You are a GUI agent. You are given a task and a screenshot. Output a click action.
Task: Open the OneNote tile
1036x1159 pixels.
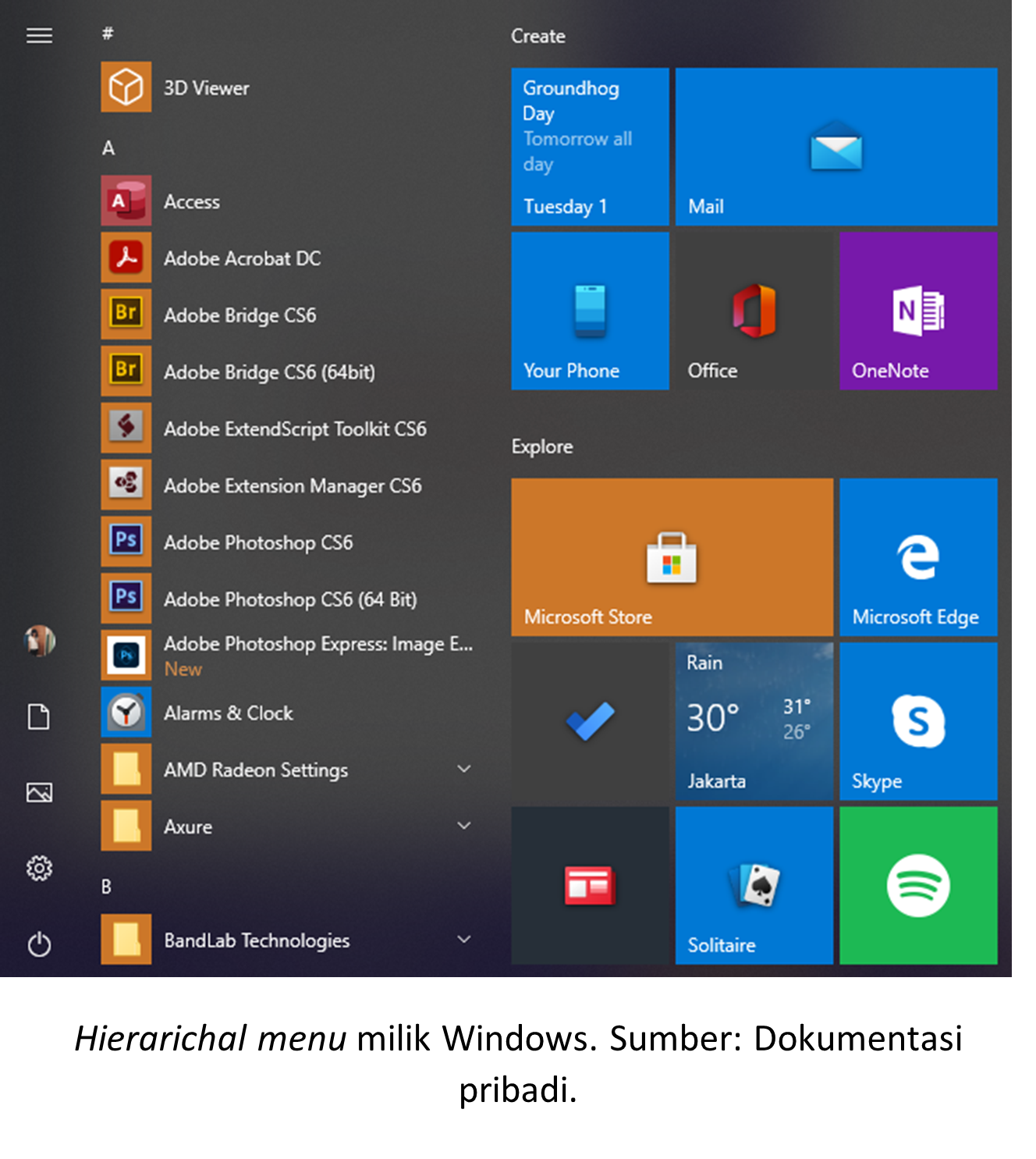pyautogui.click(x=919, y=311)
